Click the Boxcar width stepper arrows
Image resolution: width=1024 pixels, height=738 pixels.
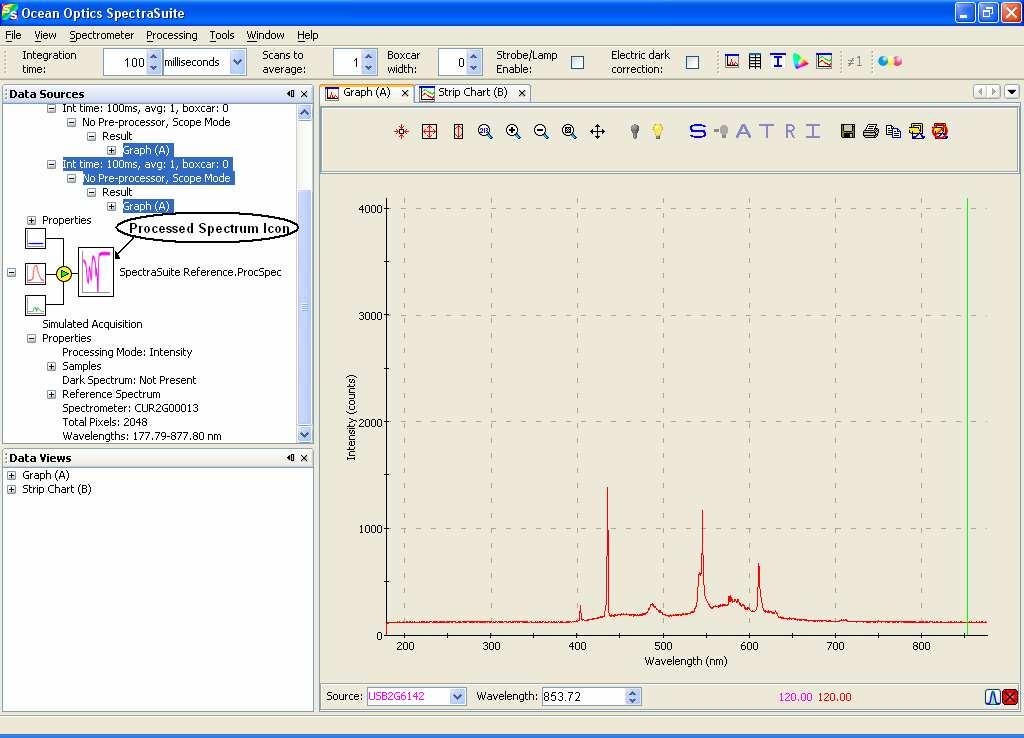[475, 62]
